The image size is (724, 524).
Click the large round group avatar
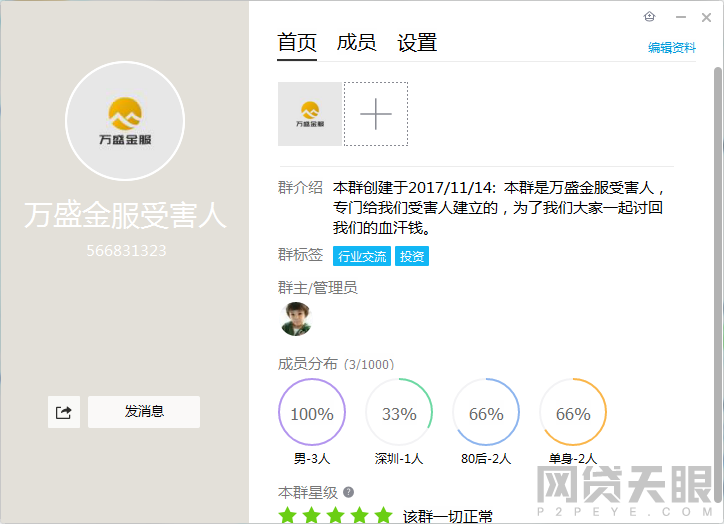pos(125,121)
